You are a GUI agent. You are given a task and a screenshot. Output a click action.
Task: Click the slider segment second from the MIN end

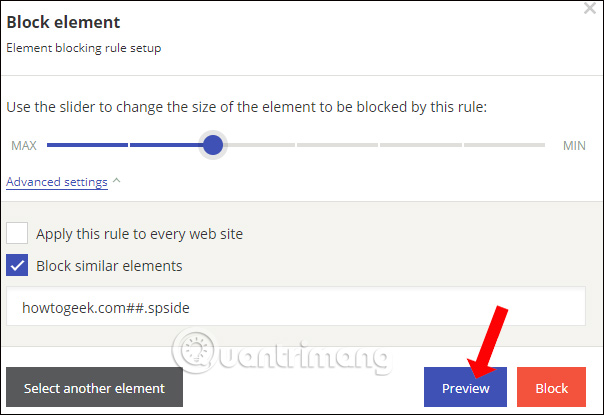422,146
